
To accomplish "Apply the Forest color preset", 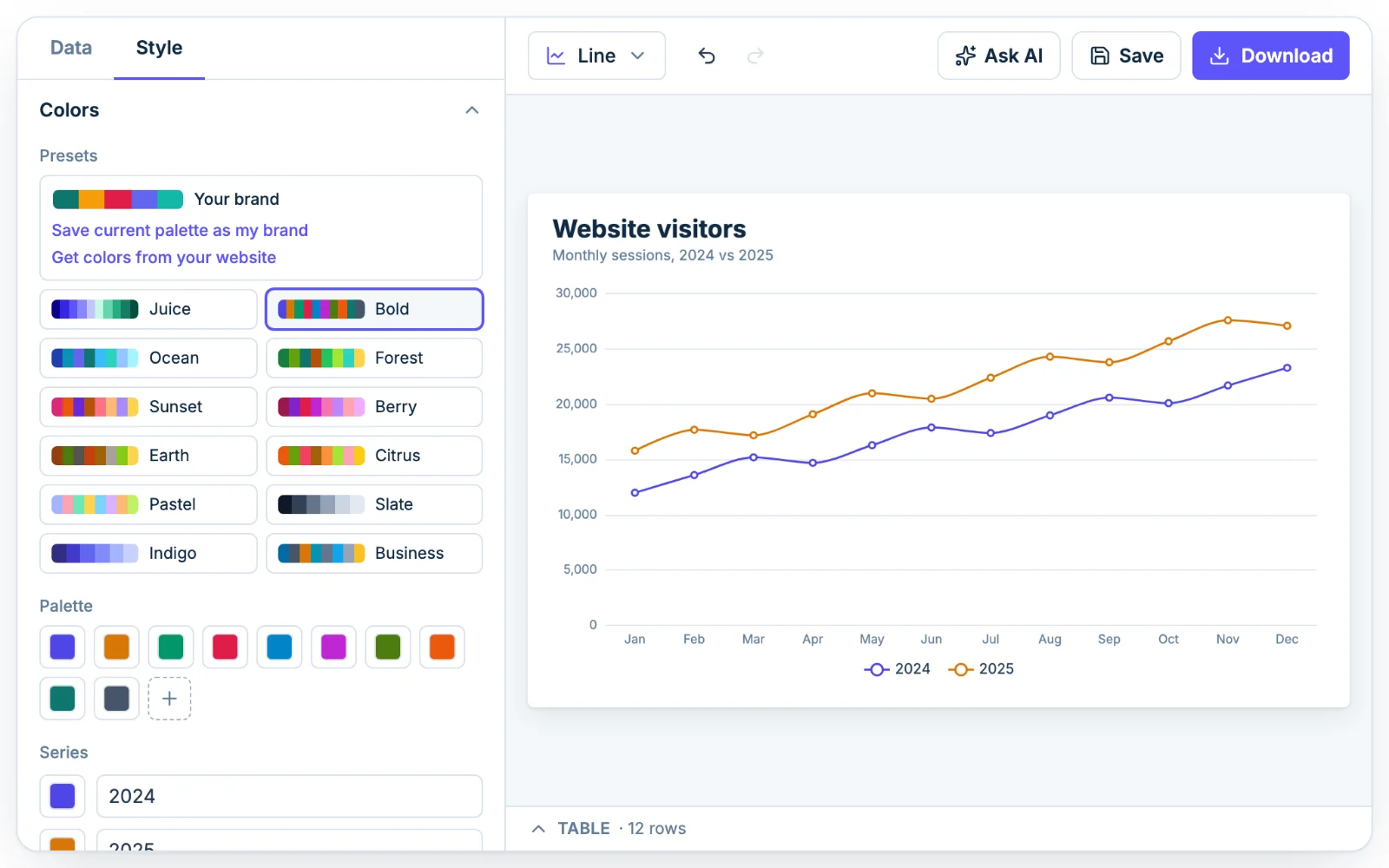I will coord(374,358).
